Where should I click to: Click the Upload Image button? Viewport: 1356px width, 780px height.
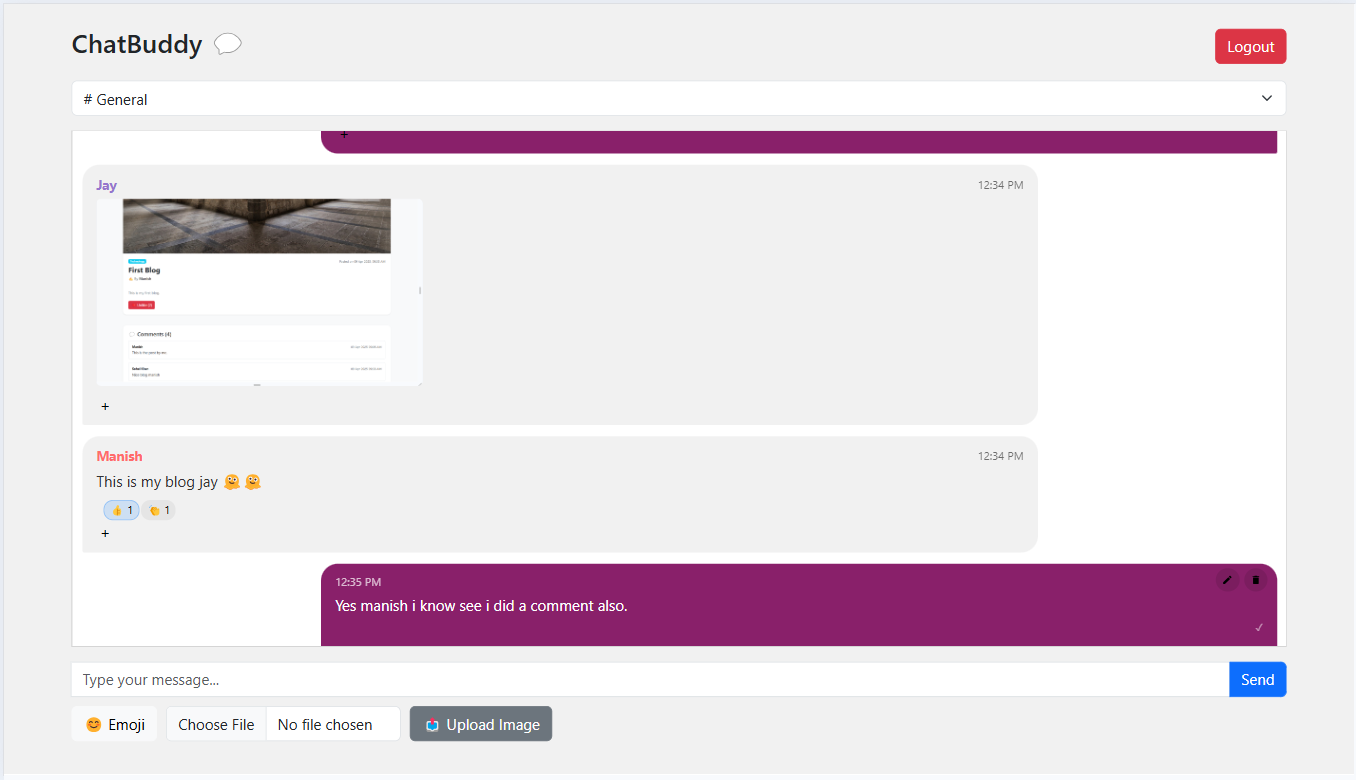(x=481, y=724)
